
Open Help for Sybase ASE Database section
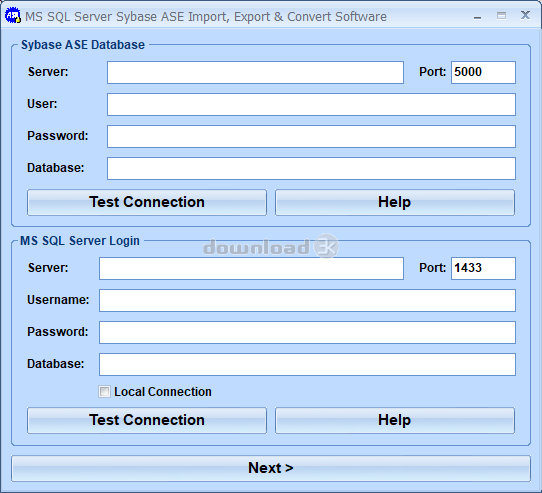pos(395,202)
